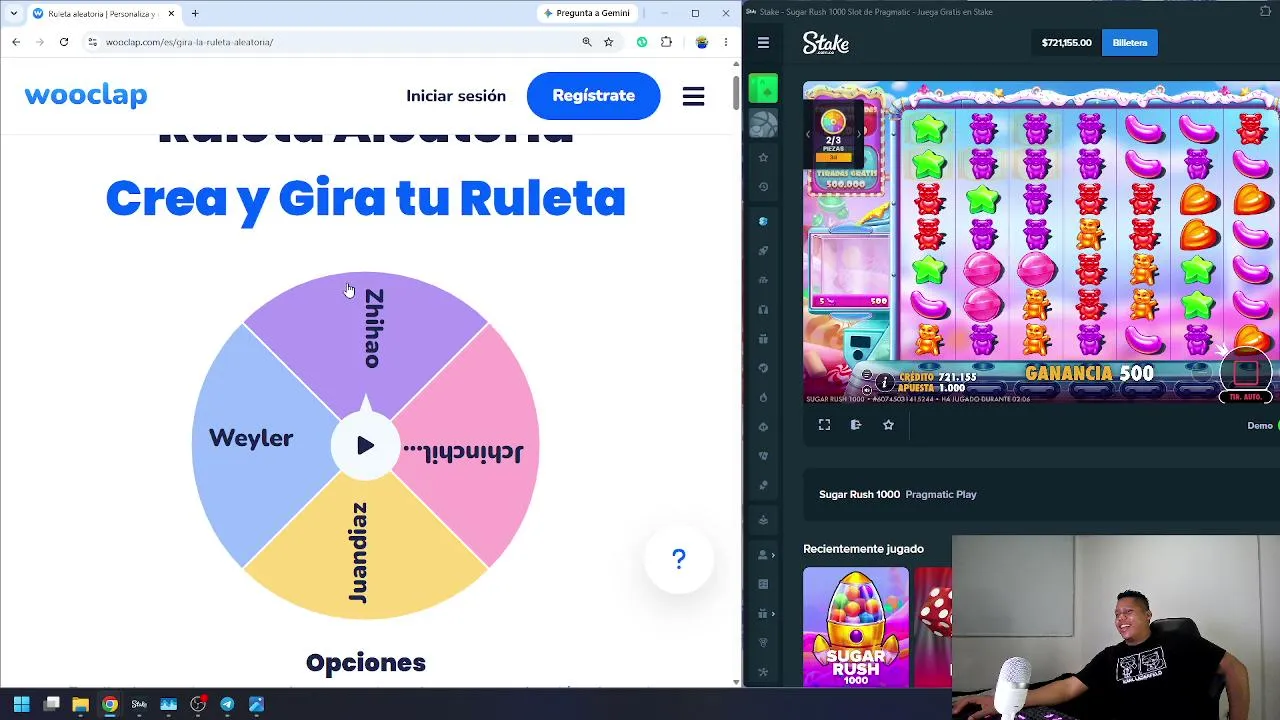Spin the roulette with the center play button
The image size is (1280, 720).
(365, 446)
